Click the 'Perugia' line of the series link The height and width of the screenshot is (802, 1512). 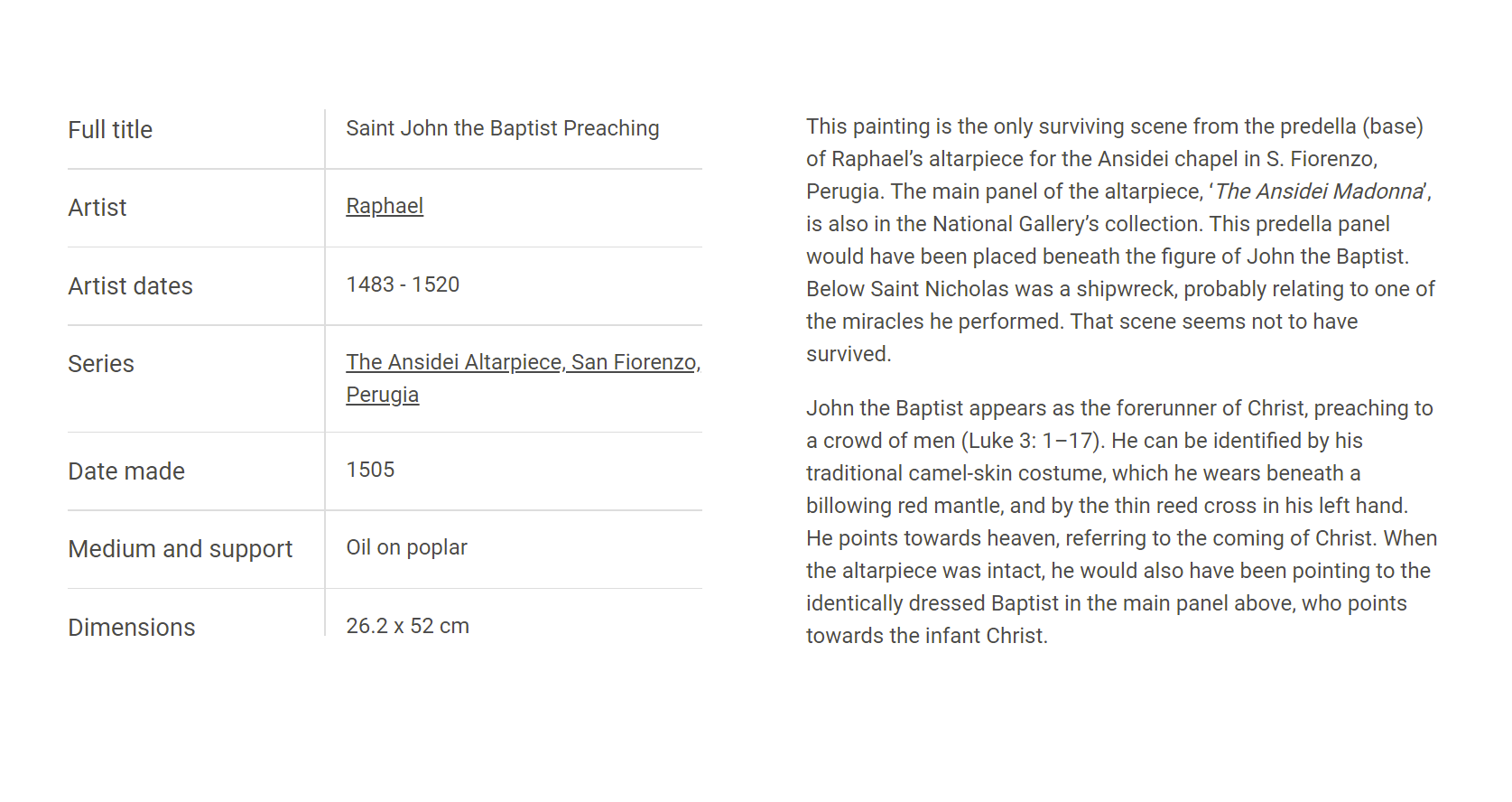pos(383,395)
